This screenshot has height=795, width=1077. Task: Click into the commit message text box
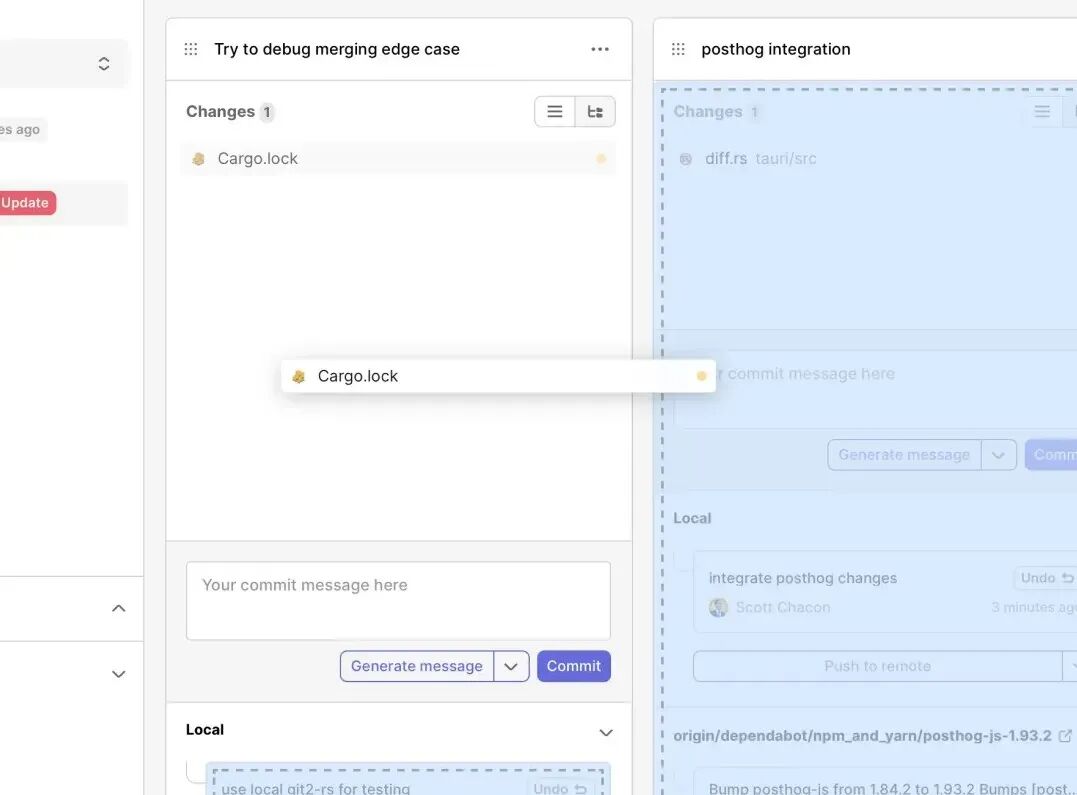pos(398,601)
